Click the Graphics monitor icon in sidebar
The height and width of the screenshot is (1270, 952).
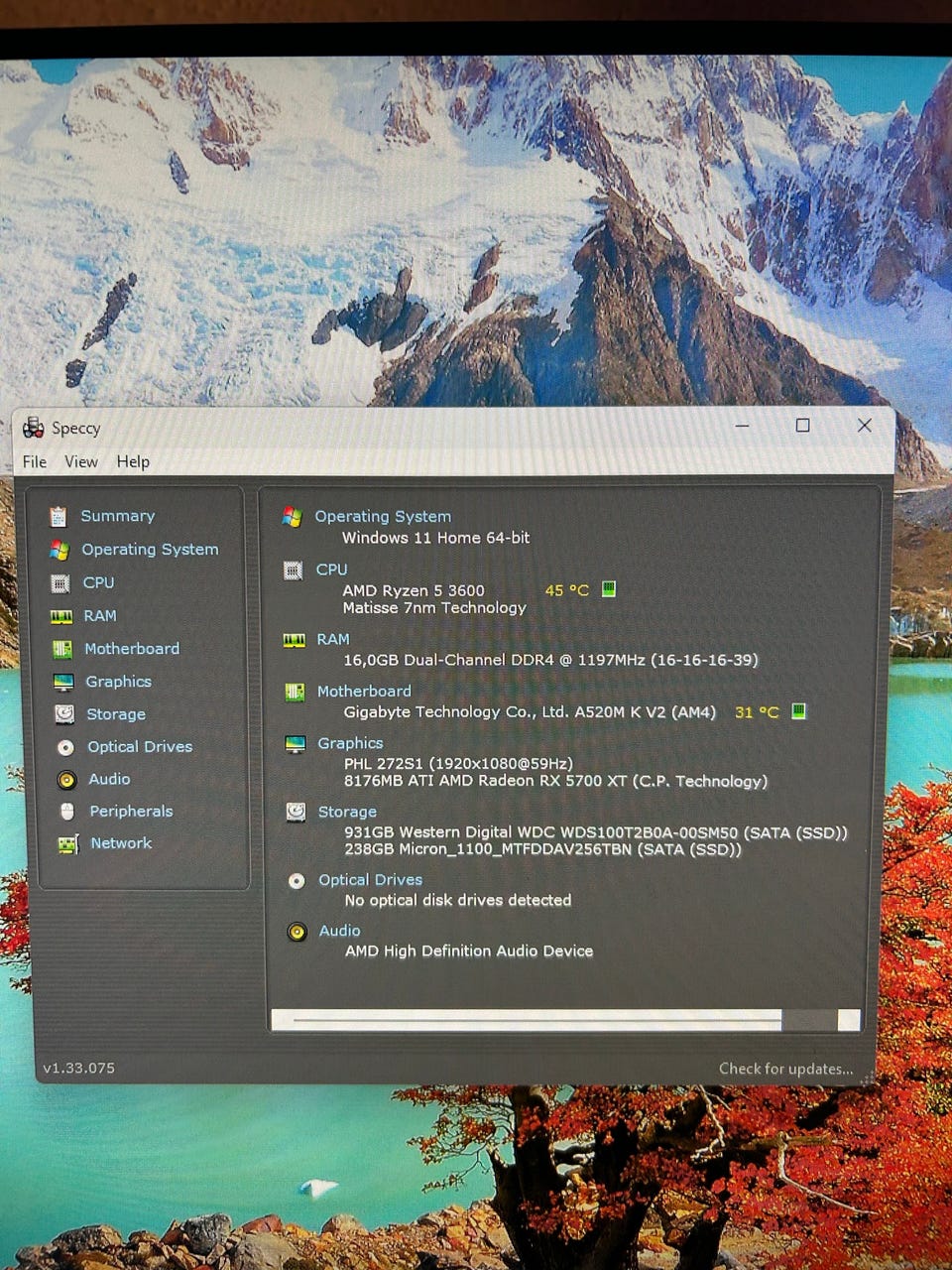point(63,682)
